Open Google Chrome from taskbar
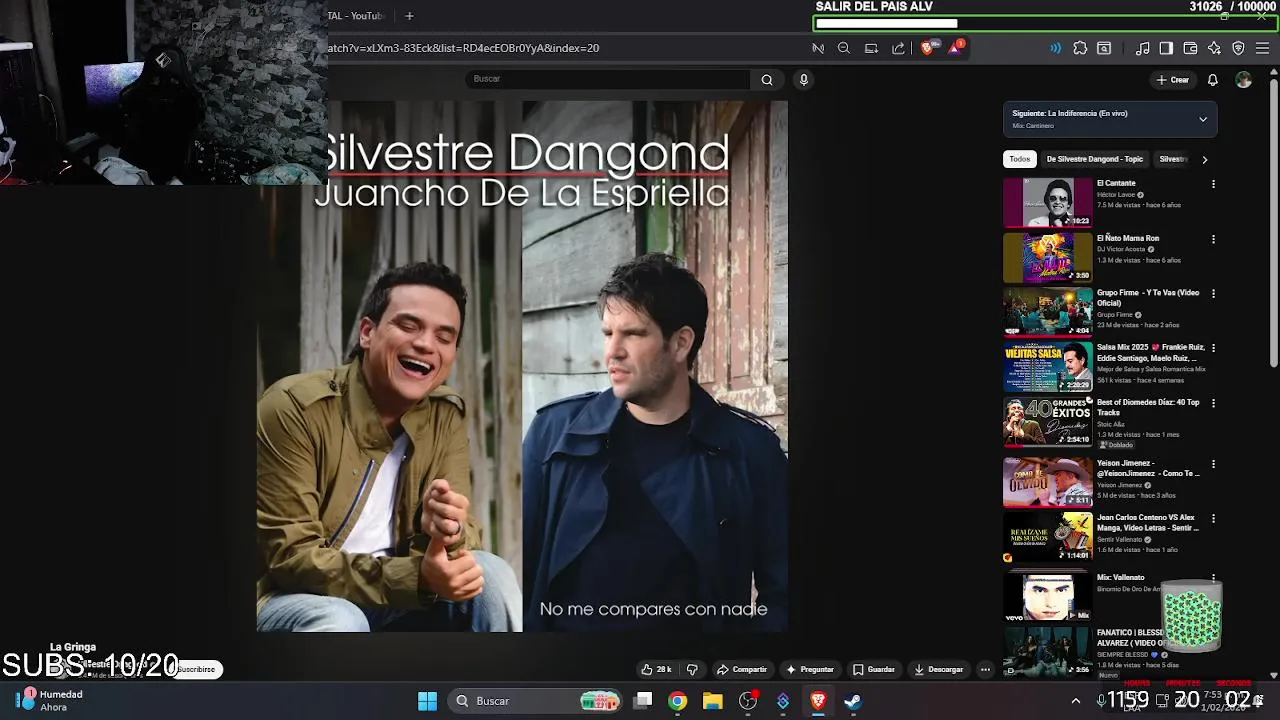This screenshot has height=720, width=1280. [x=678, y=701]
